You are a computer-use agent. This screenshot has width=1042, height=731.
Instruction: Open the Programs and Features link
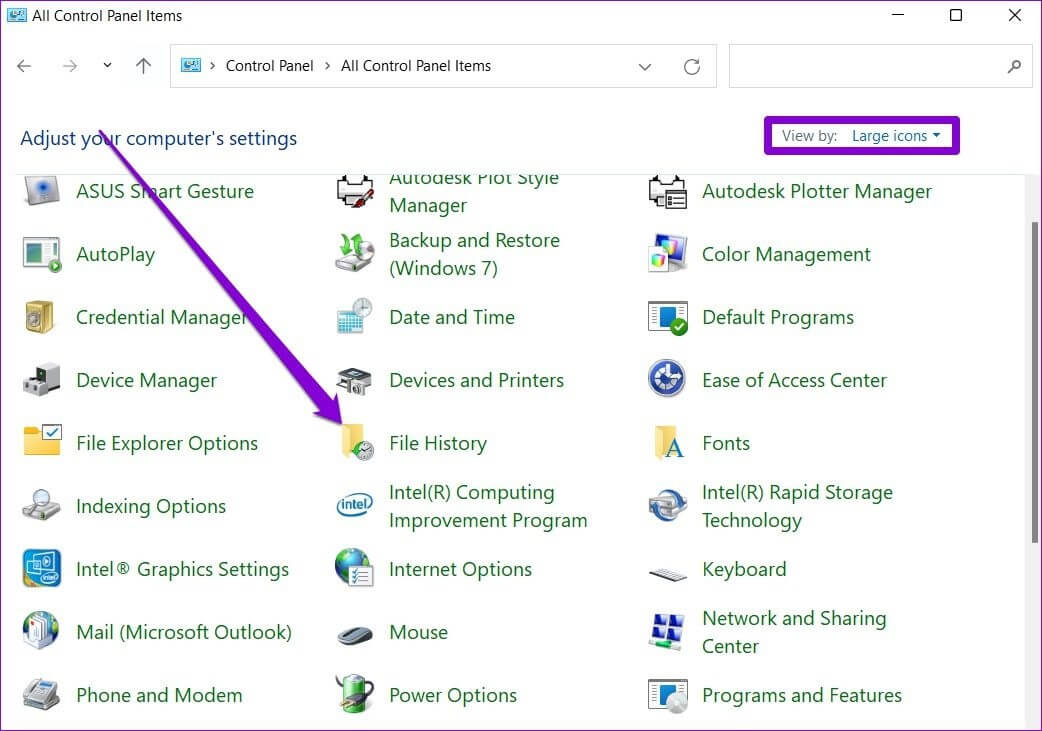tap(802, 695)
